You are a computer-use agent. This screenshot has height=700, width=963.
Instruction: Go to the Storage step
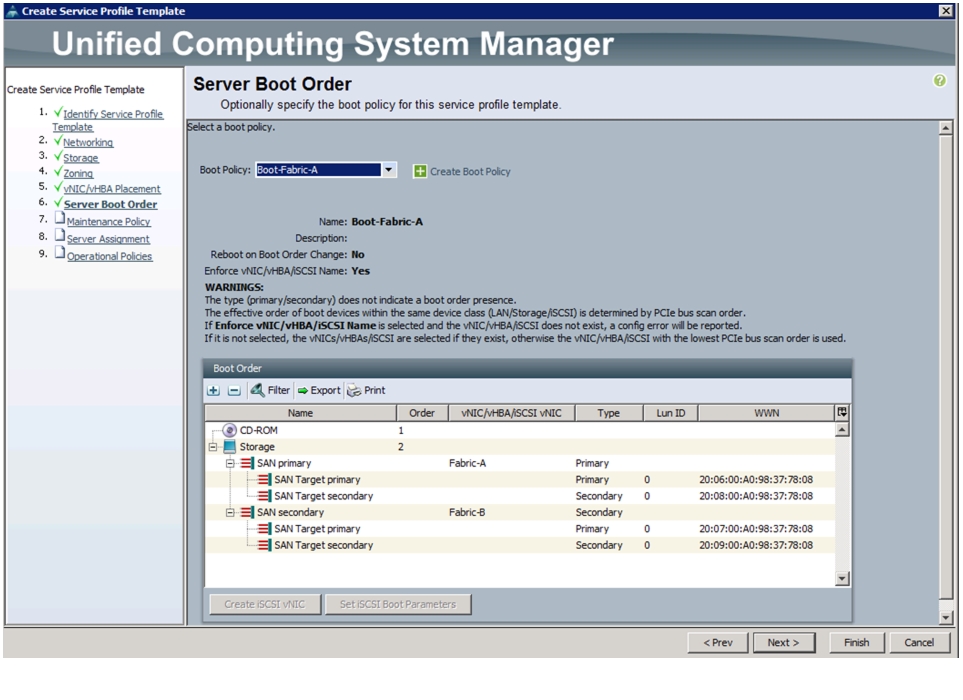coord(80,158)
